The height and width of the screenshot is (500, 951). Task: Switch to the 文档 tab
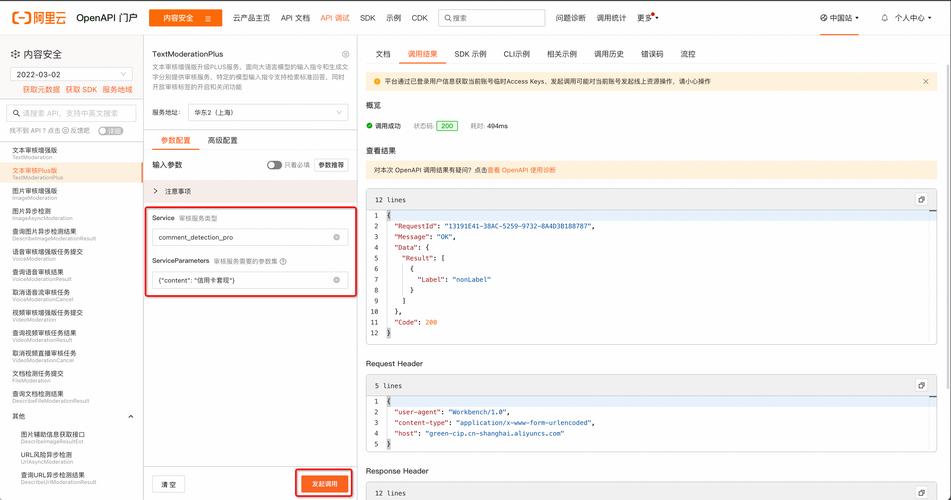point(383,54)
